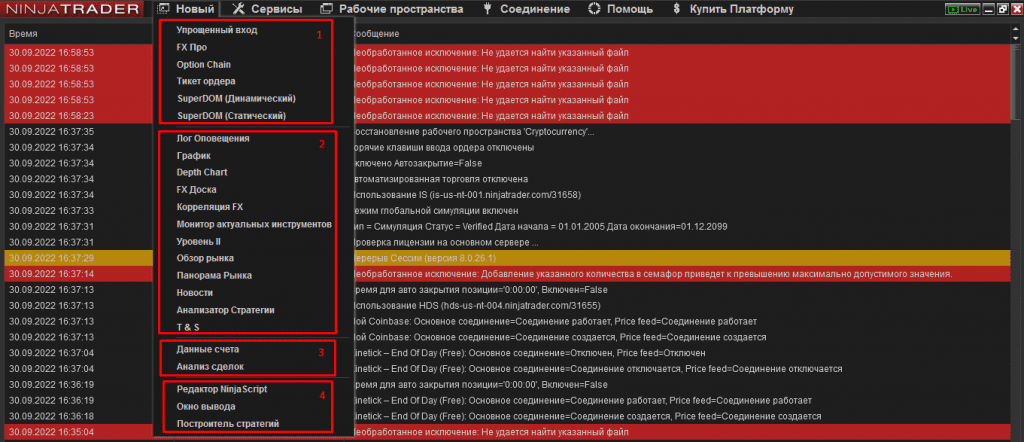Select orange row 30.09.2022 16:37:29

[x=507, y=259]
